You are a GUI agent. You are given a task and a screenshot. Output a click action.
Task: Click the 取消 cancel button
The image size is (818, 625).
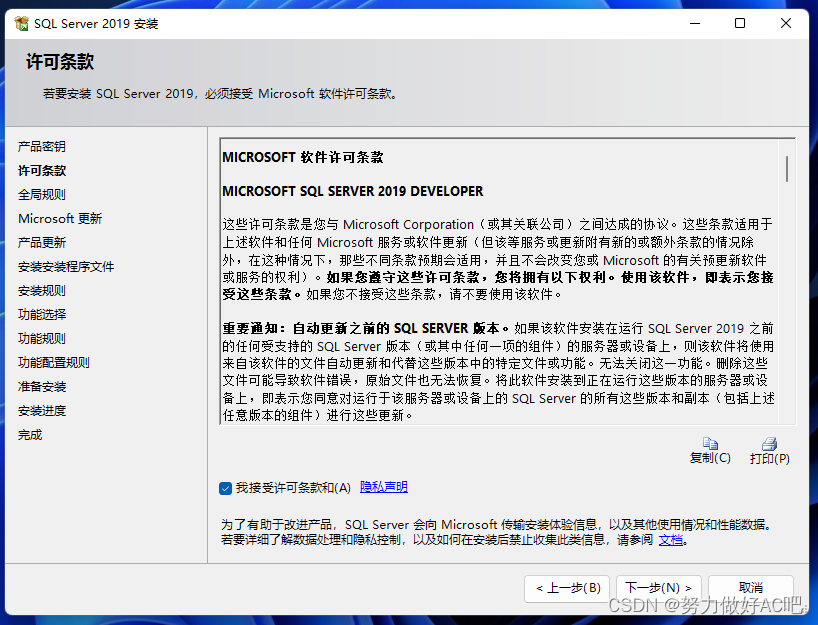pyautogui.click(x=751, y=588)
